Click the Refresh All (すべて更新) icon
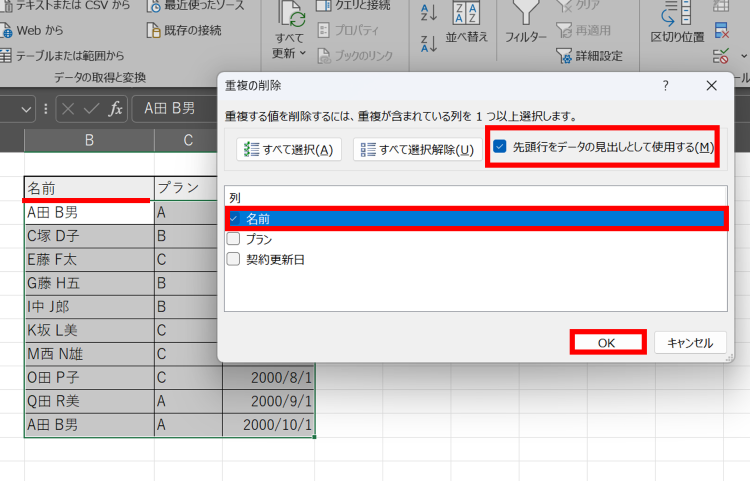750x481 pixels. coord(291,17)
